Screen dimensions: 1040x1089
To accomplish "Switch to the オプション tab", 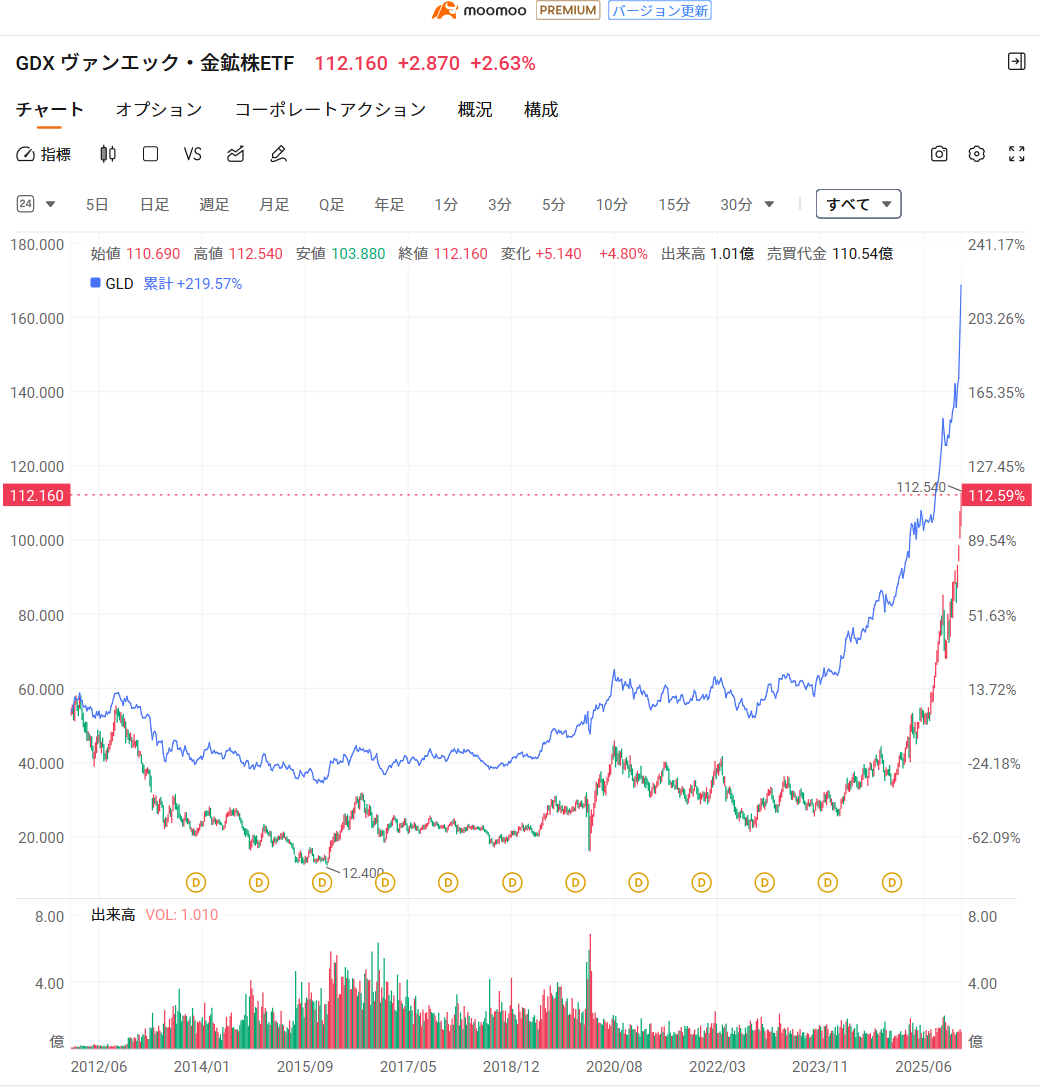I will tap(159, 110).
